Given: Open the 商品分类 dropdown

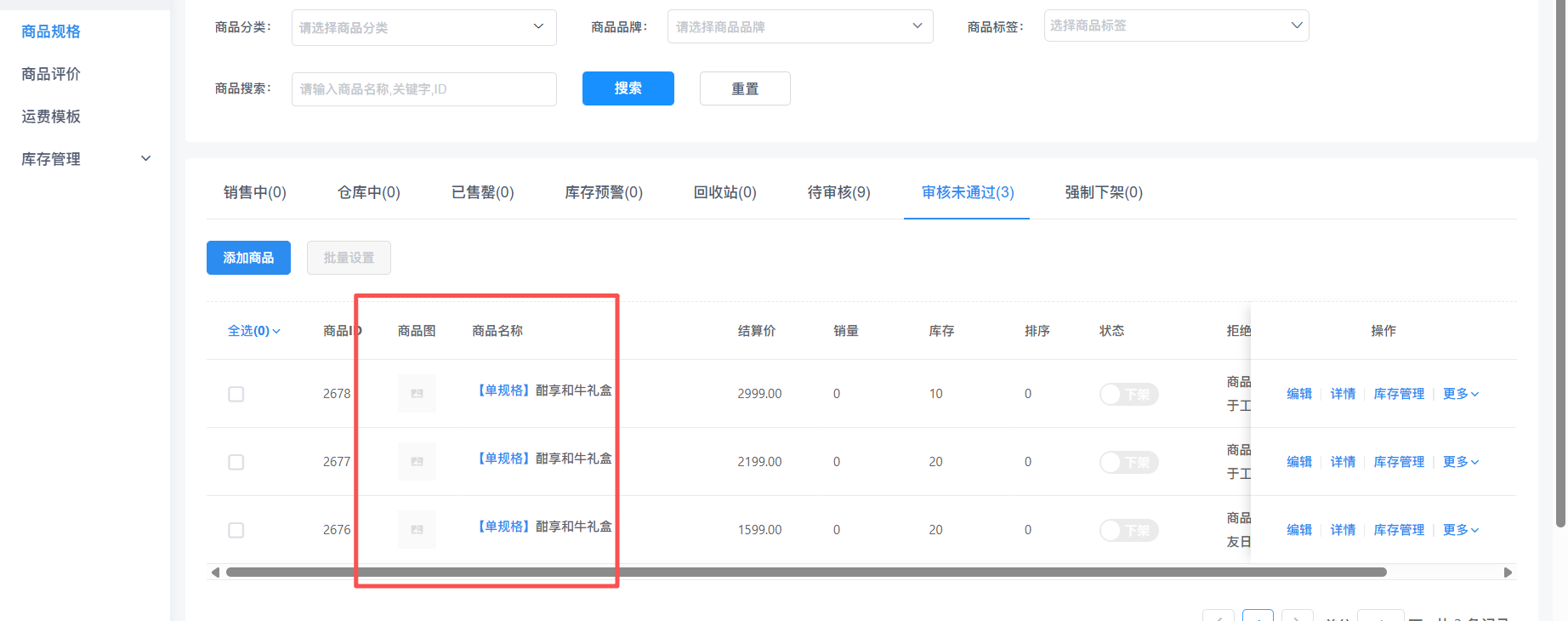Looking at the screenshot, I should click(423, 27).
